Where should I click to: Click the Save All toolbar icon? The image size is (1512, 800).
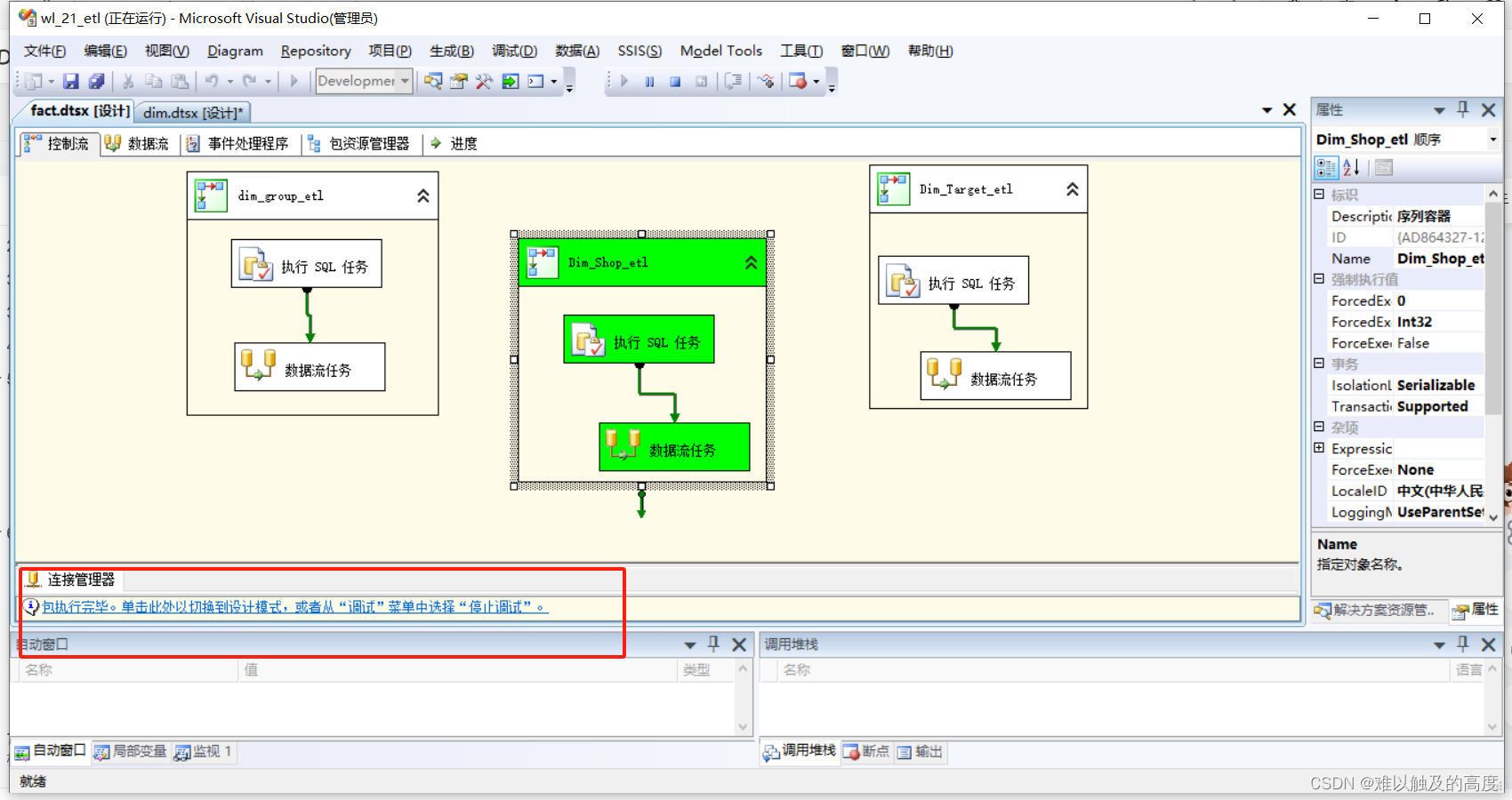click(x=96, y=81)
